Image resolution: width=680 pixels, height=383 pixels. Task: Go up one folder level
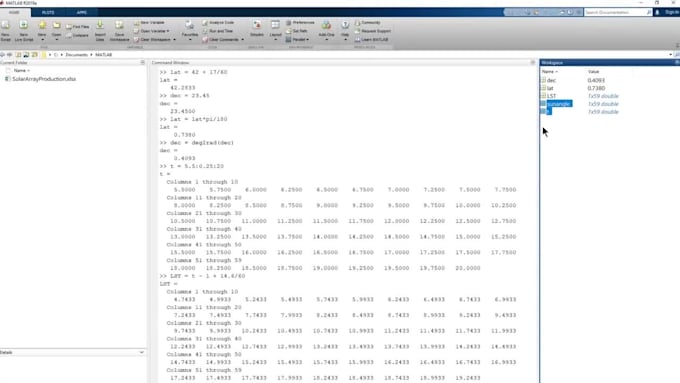coord(18,55)
